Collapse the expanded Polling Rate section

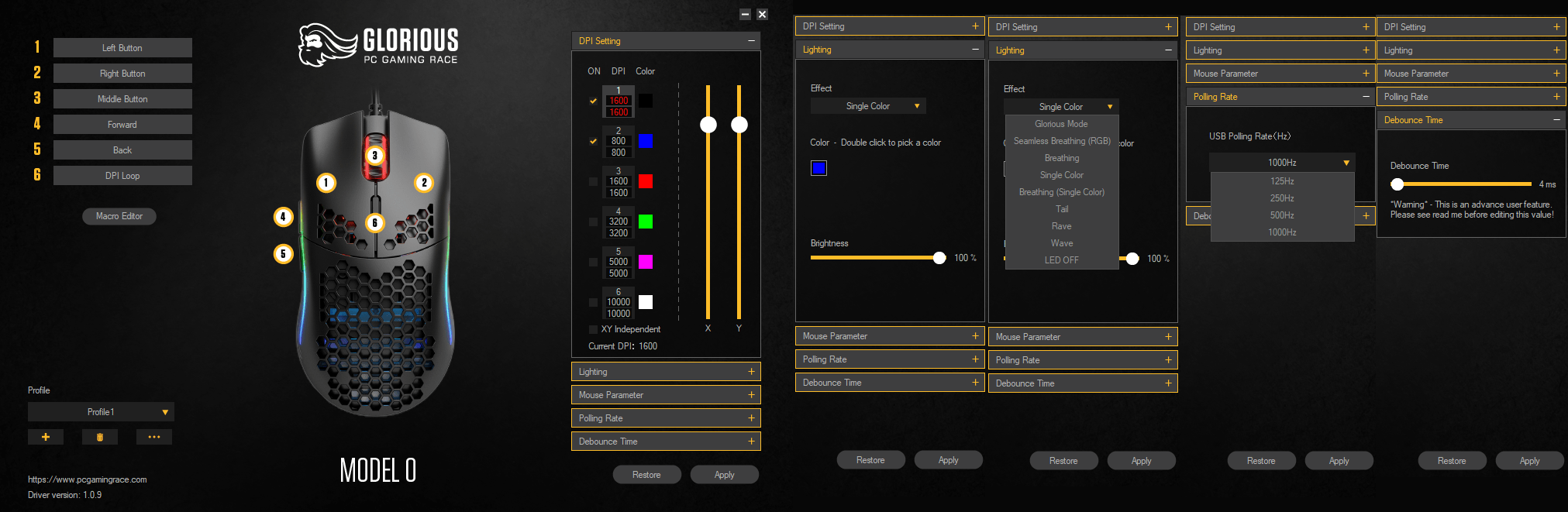(x=1366, y=97)
